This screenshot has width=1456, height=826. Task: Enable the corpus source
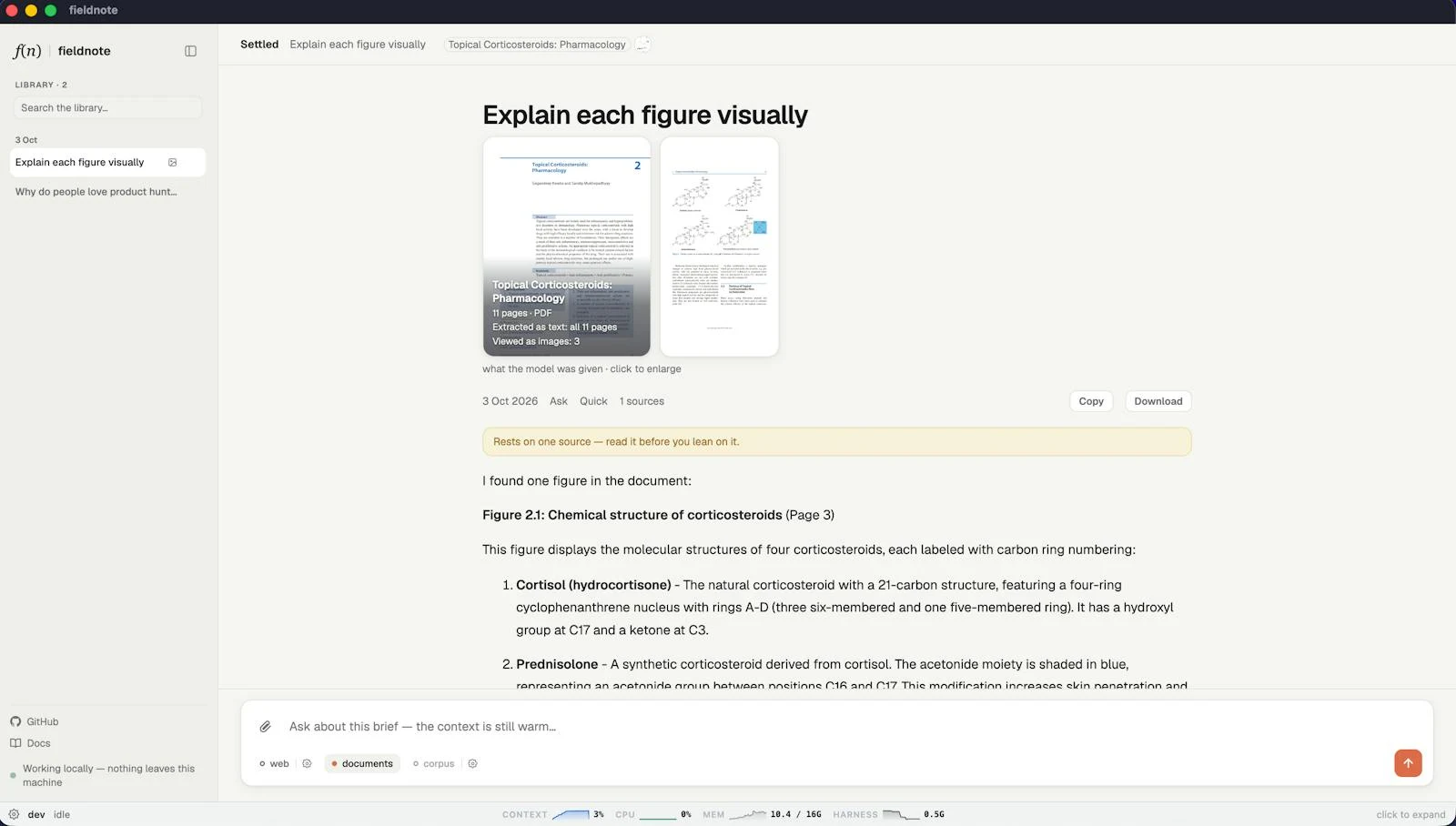point(433,764)
